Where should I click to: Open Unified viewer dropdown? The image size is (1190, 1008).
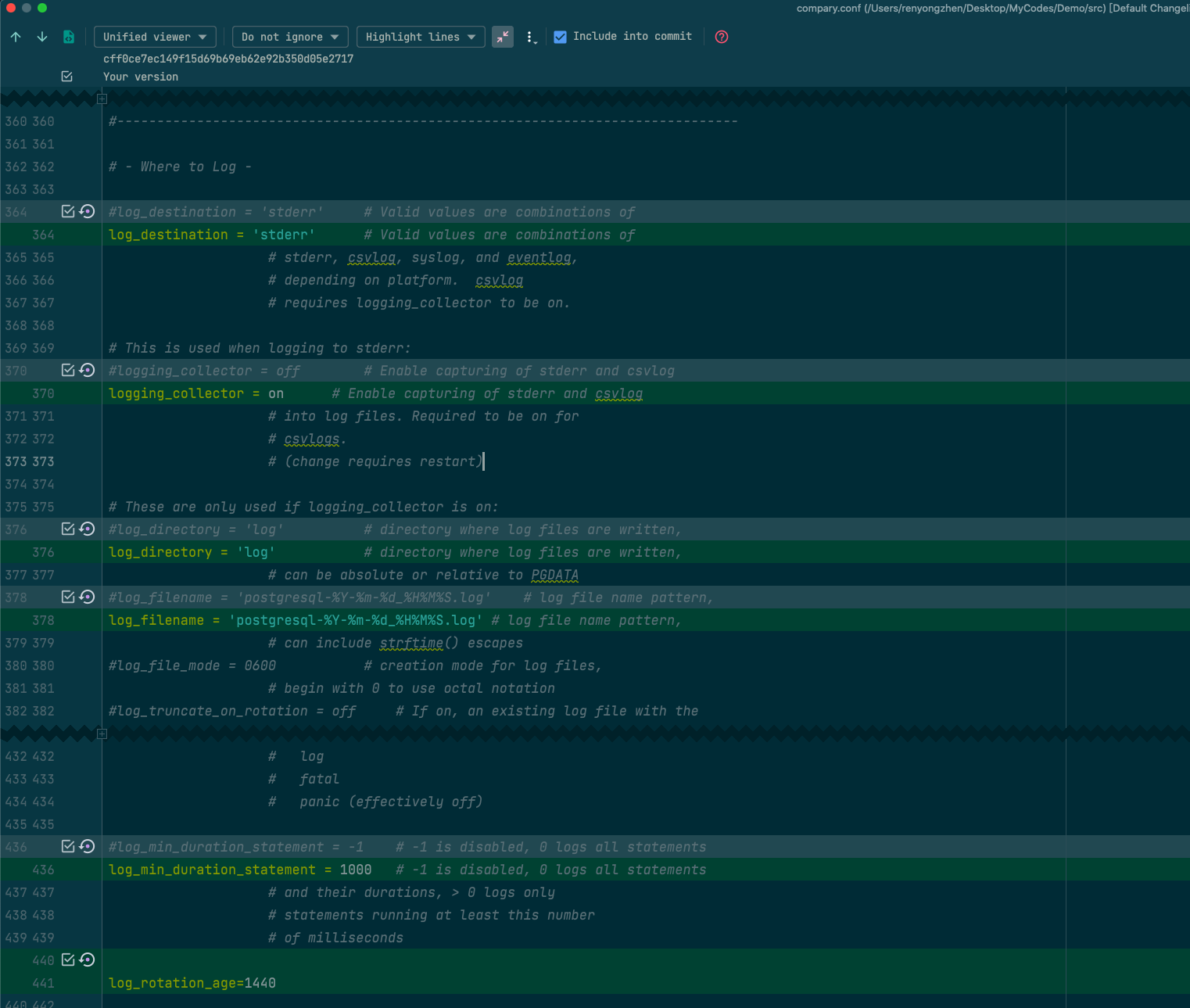156,37
